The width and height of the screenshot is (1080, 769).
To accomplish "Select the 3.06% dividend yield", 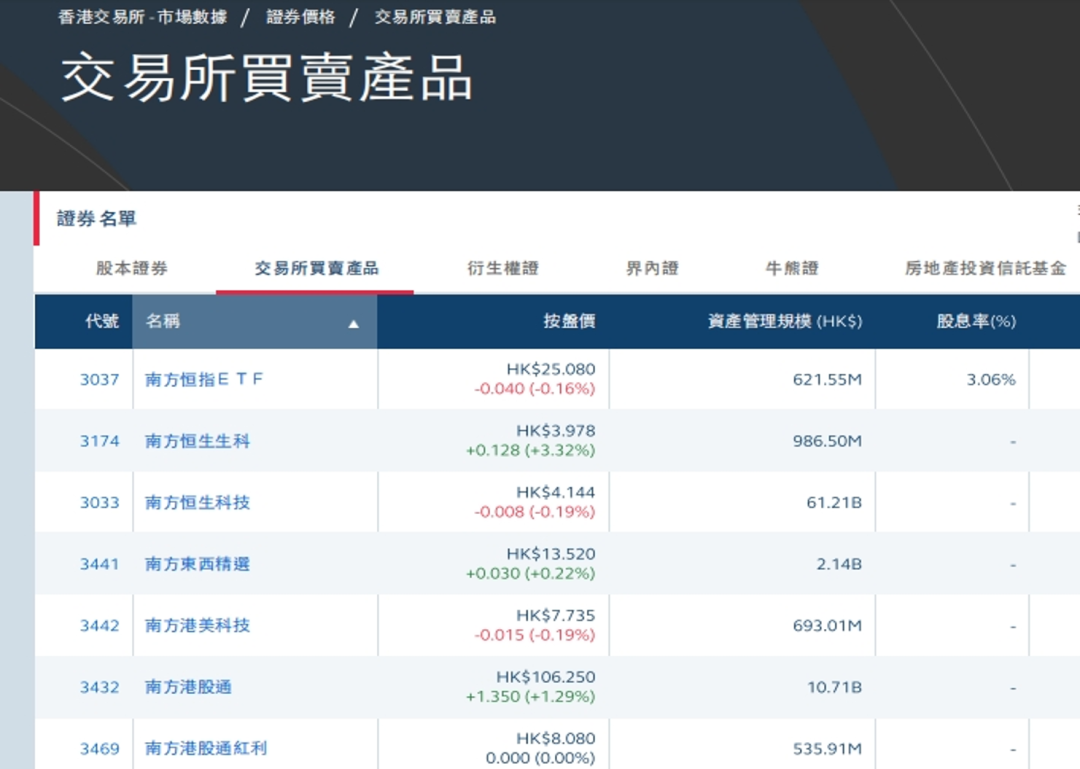I will tap(990, 379).
